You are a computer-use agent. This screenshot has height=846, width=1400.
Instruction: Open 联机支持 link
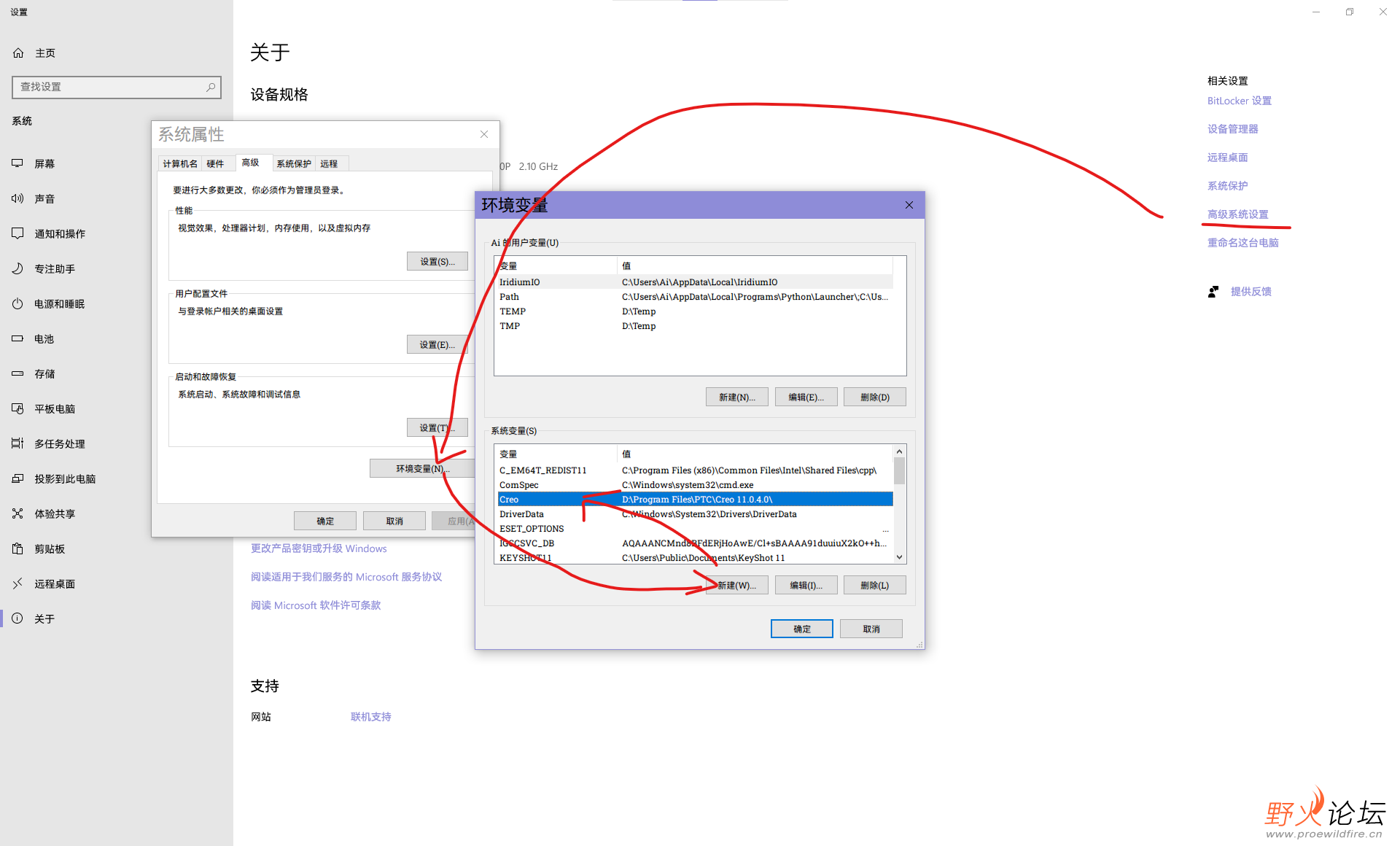[370, 716]
